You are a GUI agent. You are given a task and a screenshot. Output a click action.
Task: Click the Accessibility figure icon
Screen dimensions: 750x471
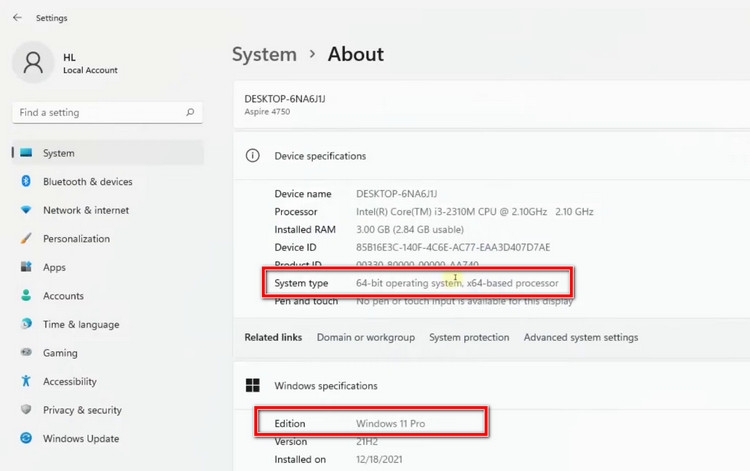tap(26, 381)
